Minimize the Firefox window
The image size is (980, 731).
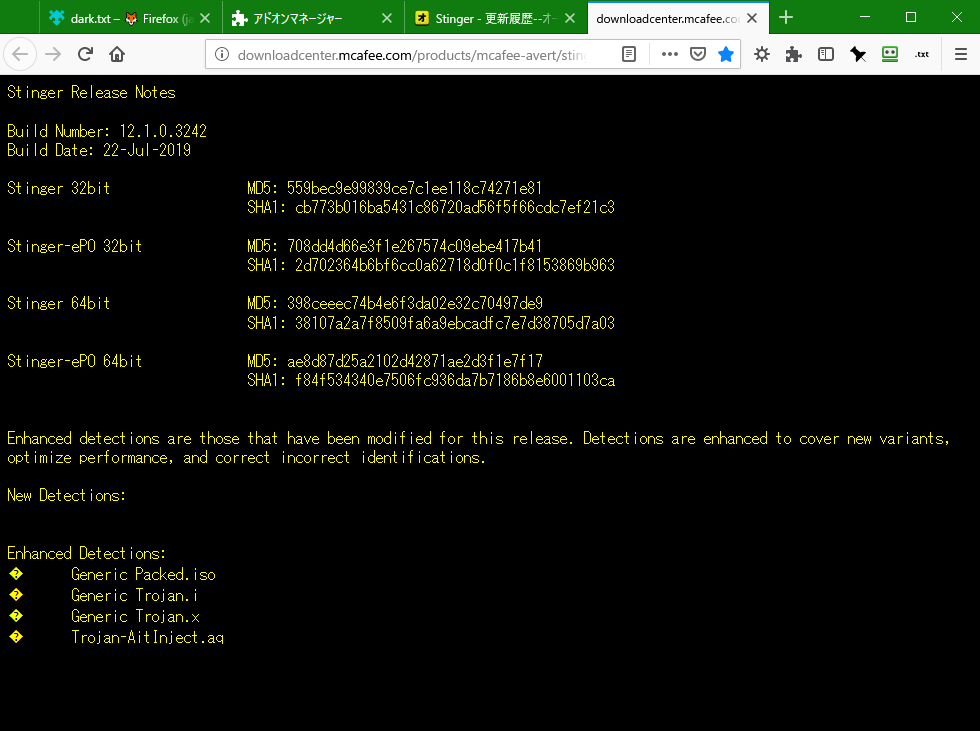tap(865, 17)
